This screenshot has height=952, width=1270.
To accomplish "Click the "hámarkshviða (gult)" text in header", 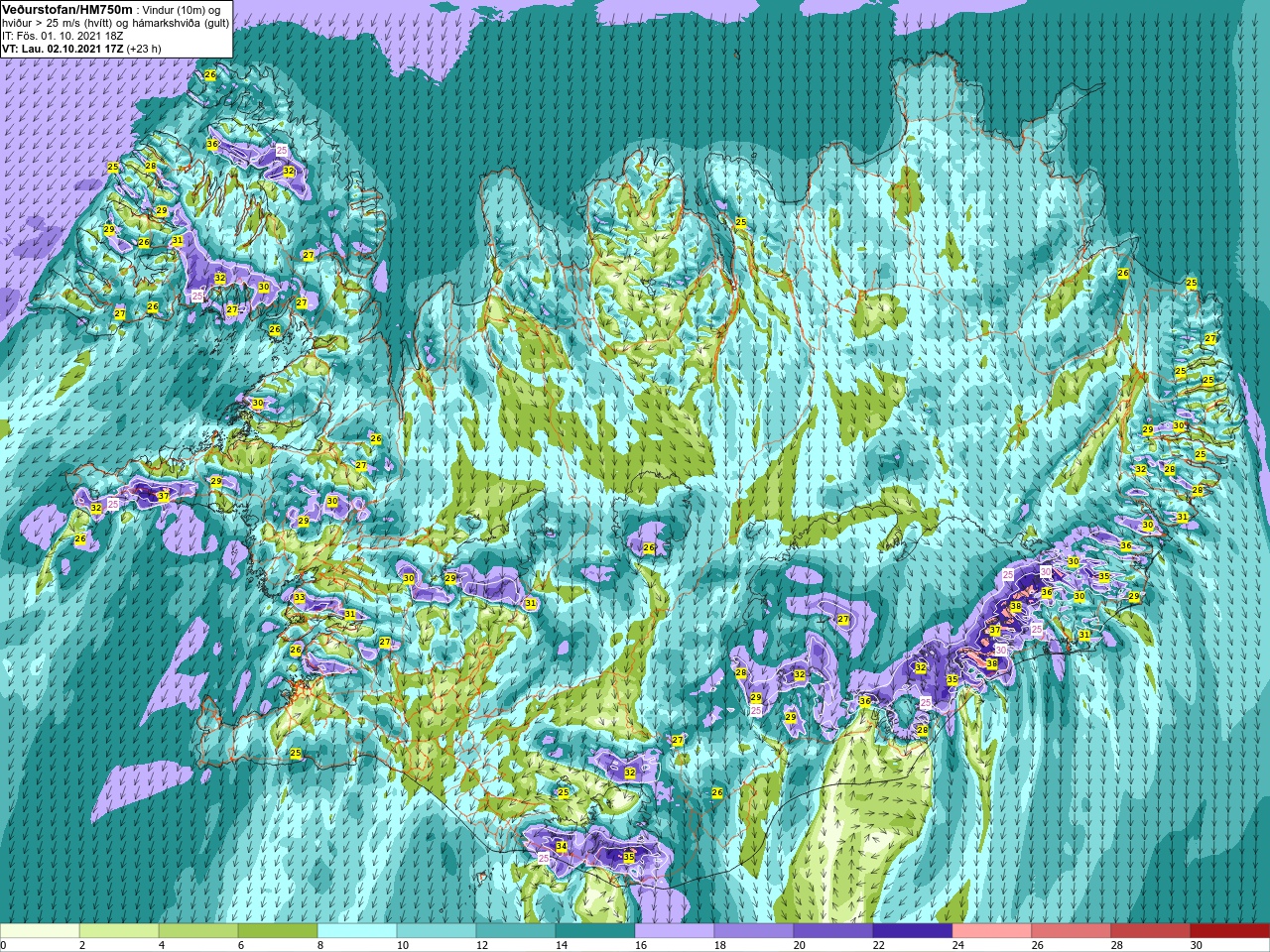I will 179,22.
